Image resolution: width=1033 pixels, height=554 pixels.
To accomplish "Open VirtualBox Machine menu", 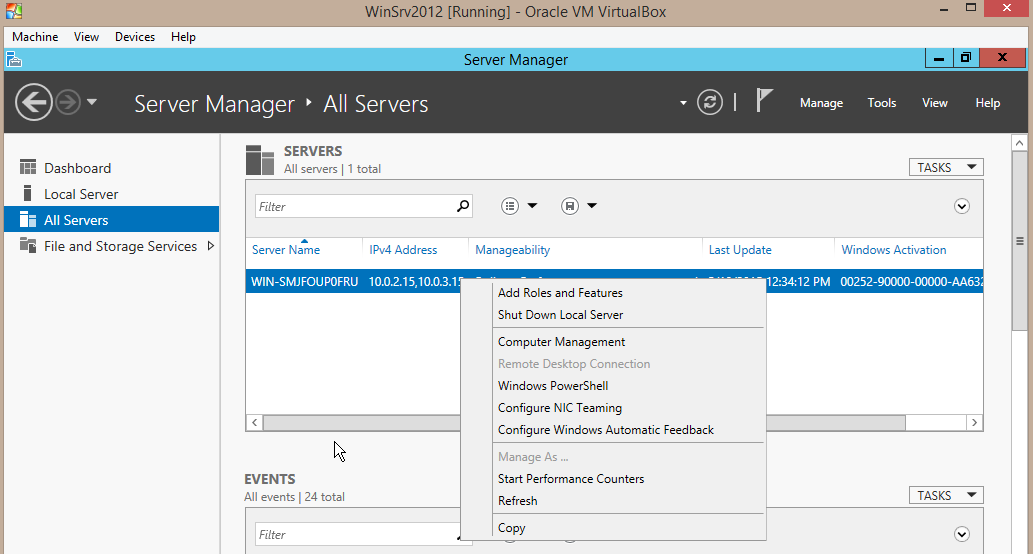I will (35, 37).
